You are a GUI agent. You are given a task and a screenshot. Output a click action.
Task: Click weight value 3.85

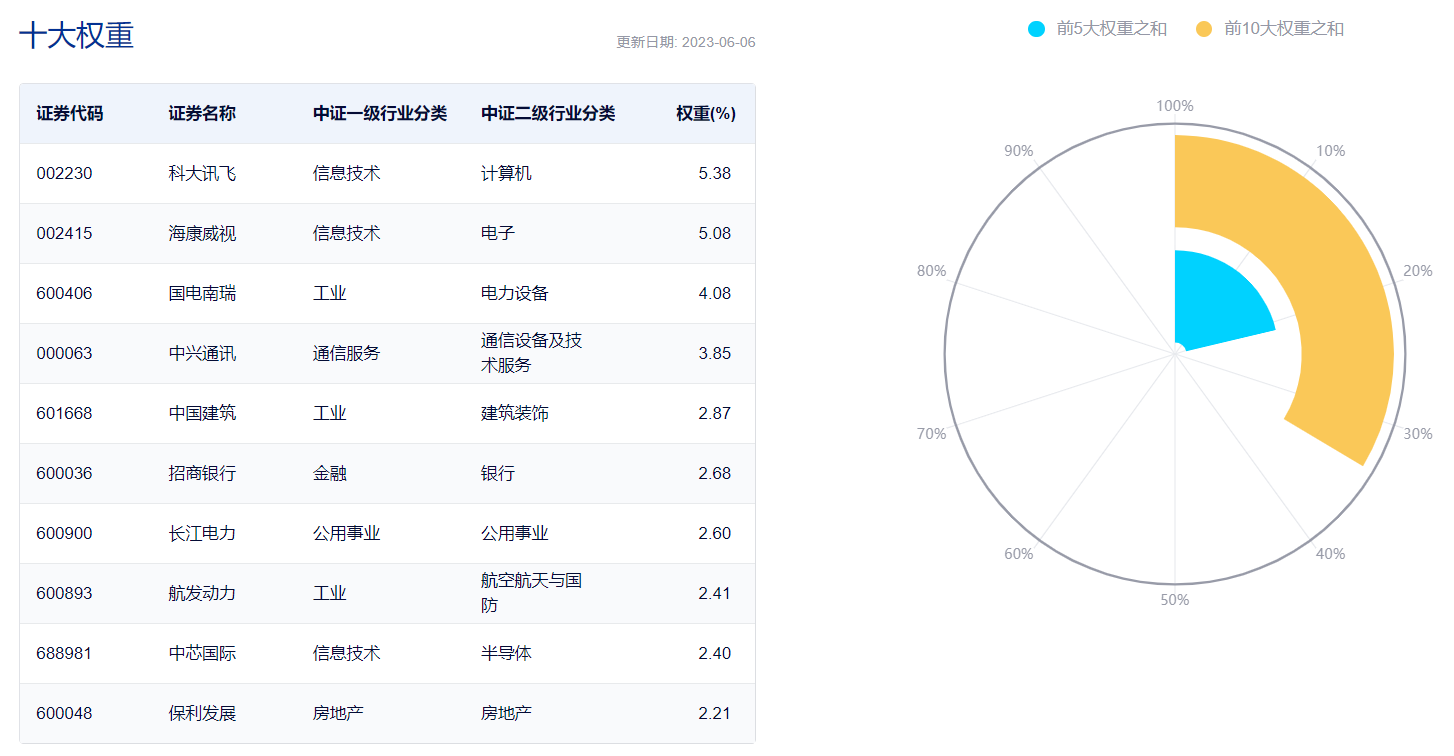click(x=715, y=354)
